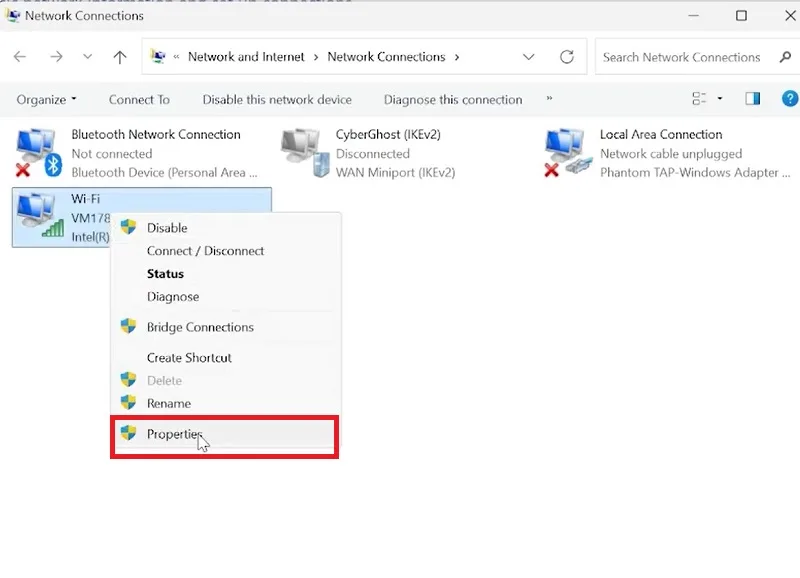Choose Properties from context menu
This screenshot has width=800, height=578.
coord(224,434)
